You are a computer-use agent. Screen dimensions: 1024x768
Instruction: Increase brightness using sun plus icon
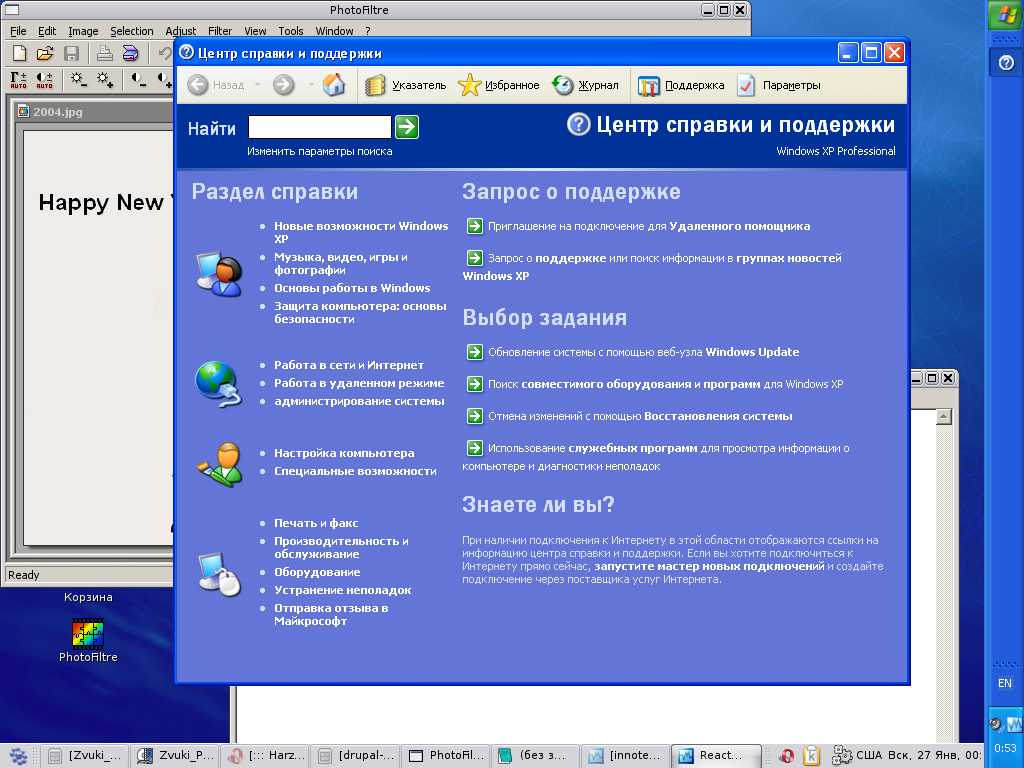(x=104, y=80)
